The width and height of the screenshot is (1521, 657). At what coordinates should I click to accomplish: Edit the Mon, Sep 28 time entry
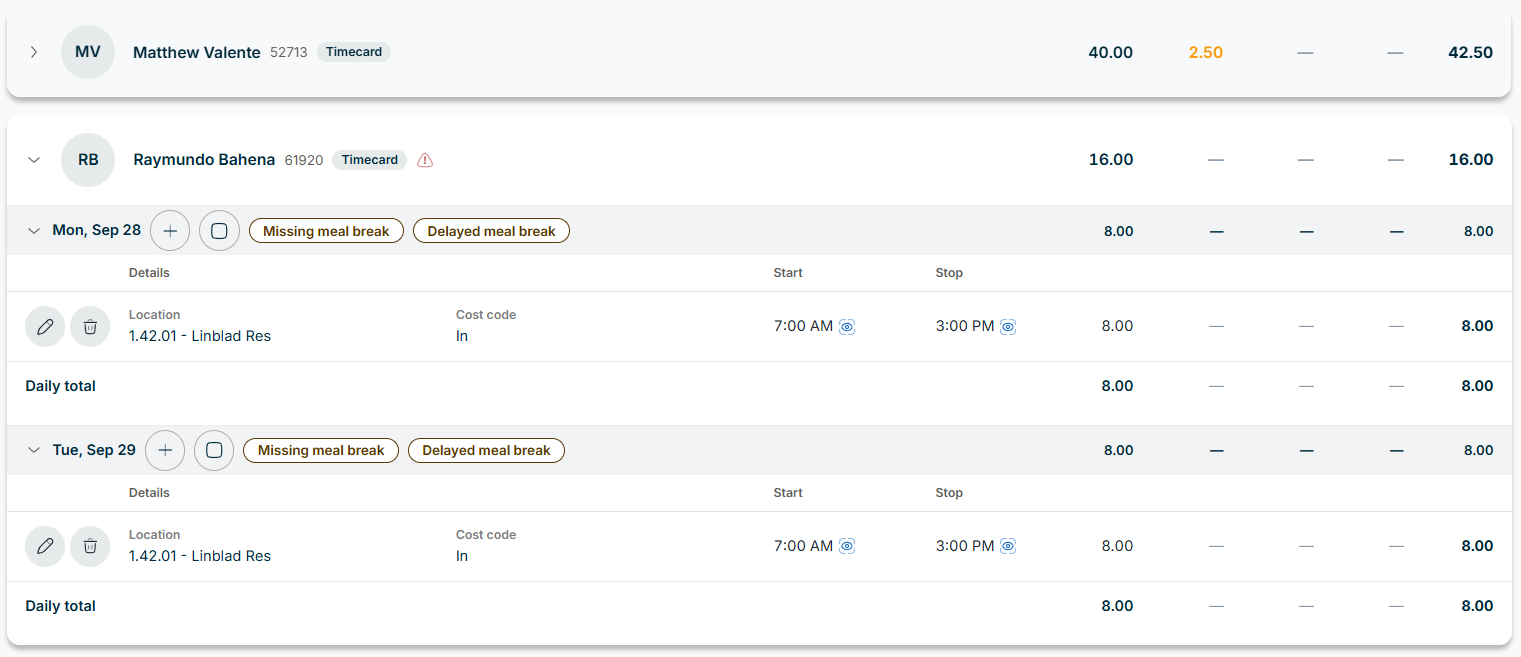pos(45,327)
